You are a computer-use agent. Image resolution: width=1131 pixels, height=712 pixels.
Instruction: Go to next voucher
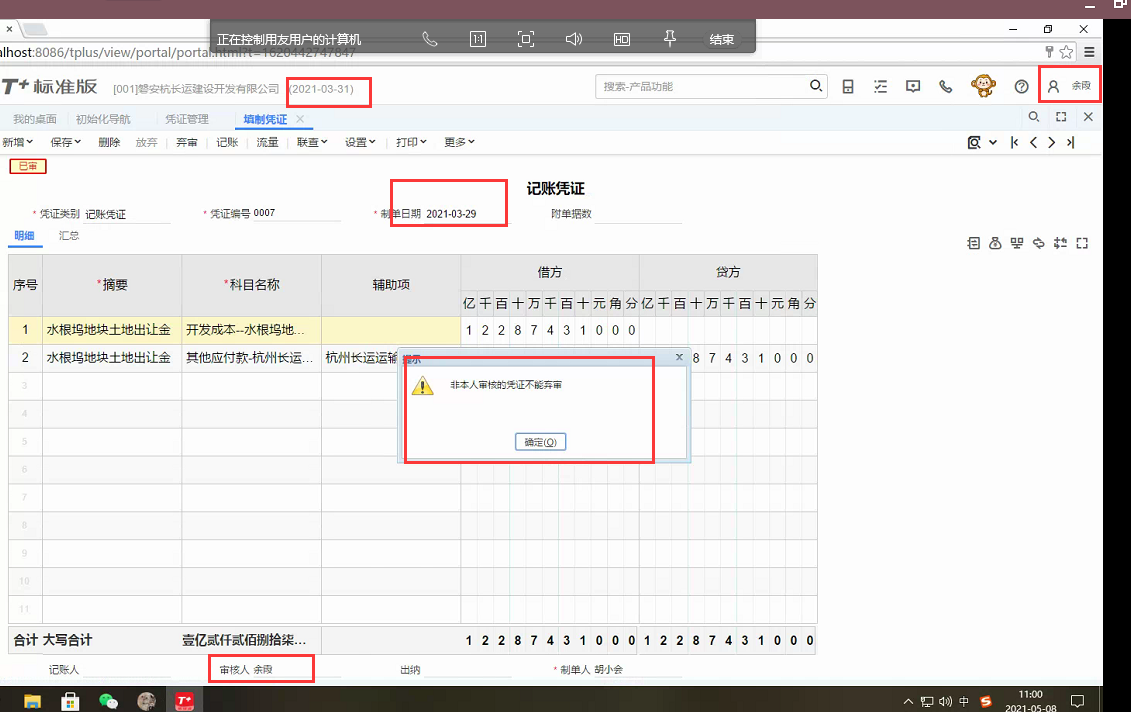pos(1052,142)
